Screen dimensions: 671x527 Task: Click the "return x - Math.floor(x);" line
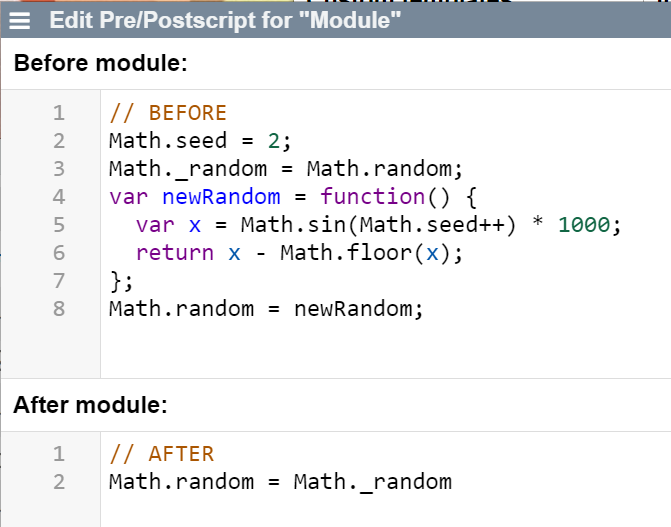click(x=300, y=252)
